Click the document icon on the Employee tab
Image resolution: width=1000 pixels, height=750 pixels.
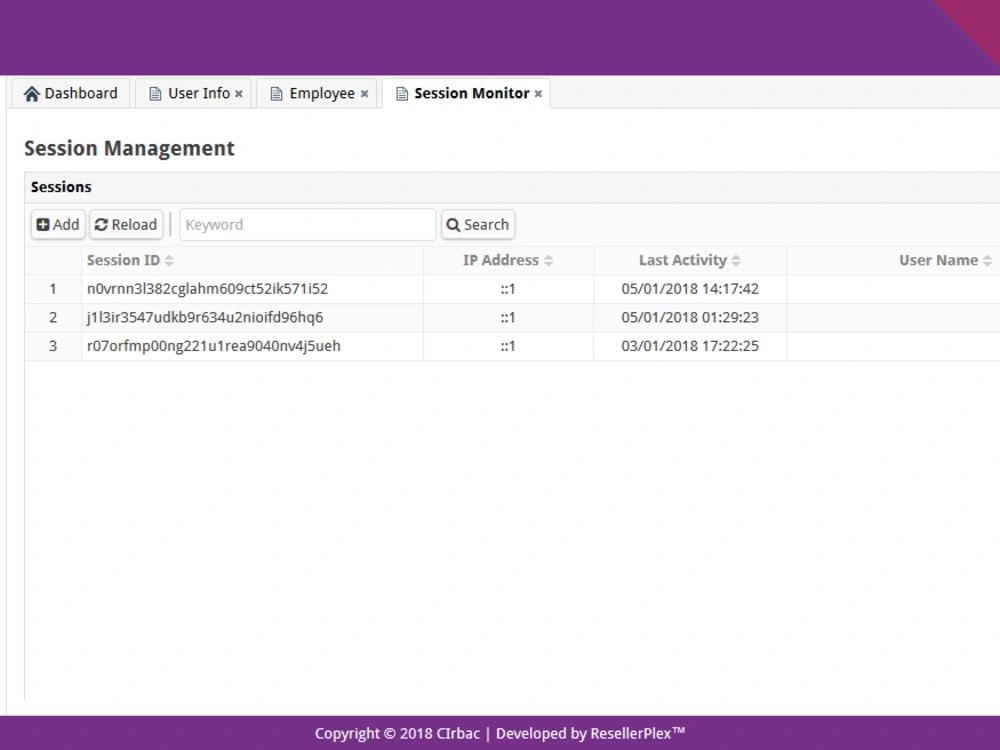274,93
